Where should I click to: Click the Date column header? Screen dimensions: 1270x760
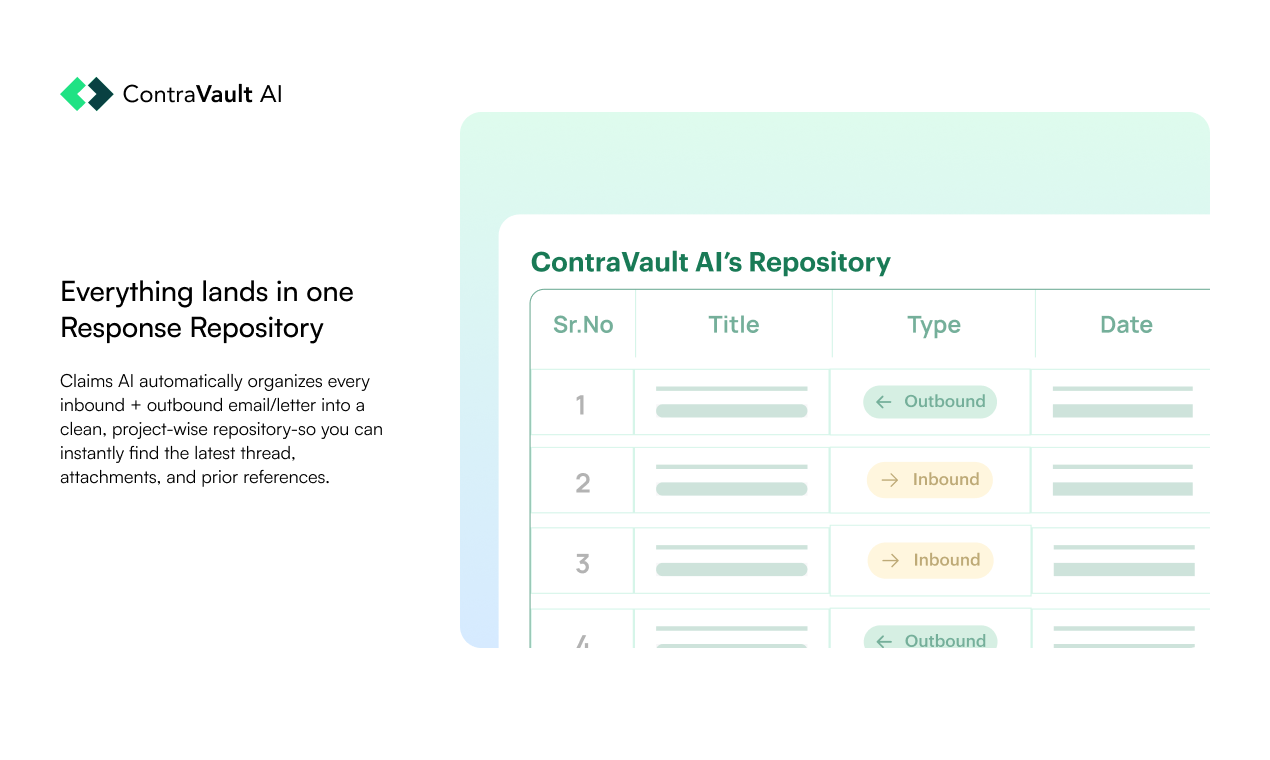(1126, 325)
